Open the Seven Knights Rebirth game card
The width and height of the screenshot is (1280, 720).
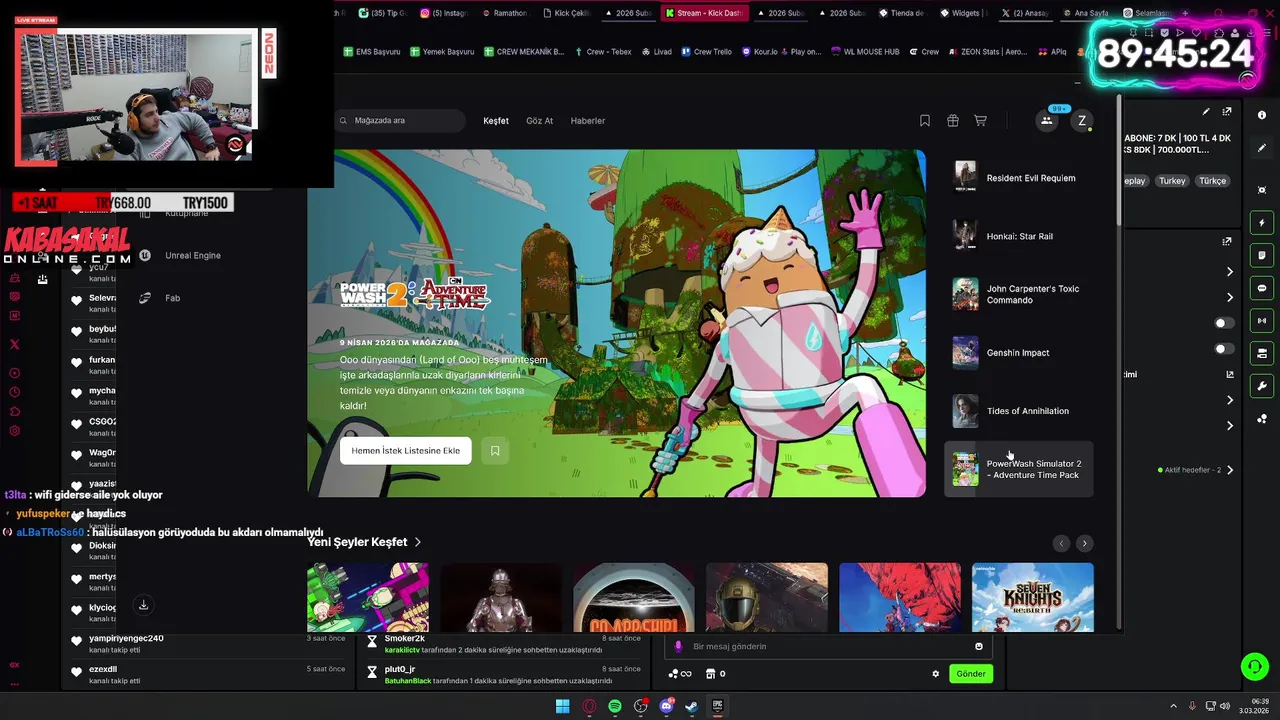click(x=1033, y=597)
